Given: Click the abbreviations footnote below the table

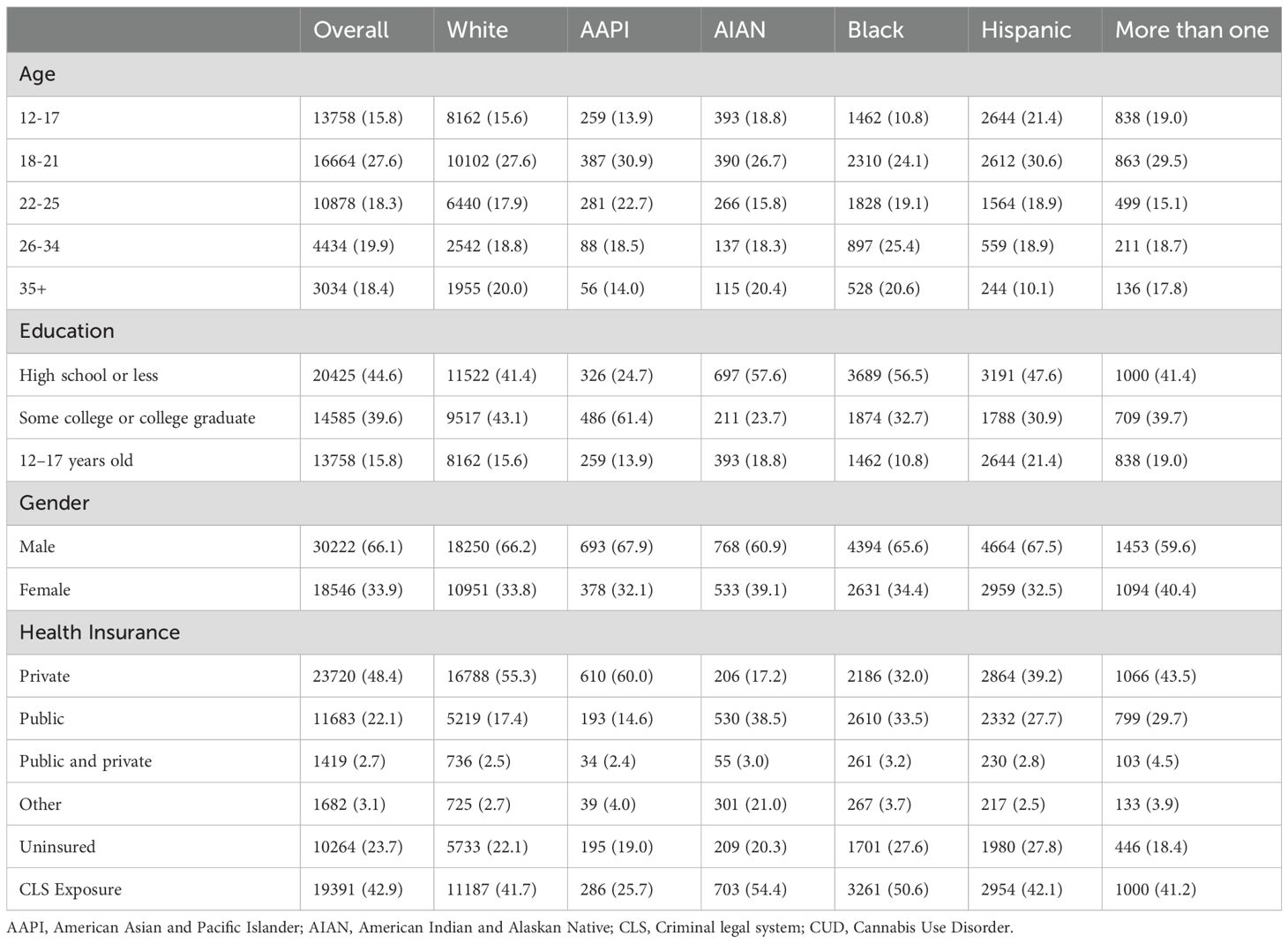Looking at the screenshot, I should pos(510,928).
